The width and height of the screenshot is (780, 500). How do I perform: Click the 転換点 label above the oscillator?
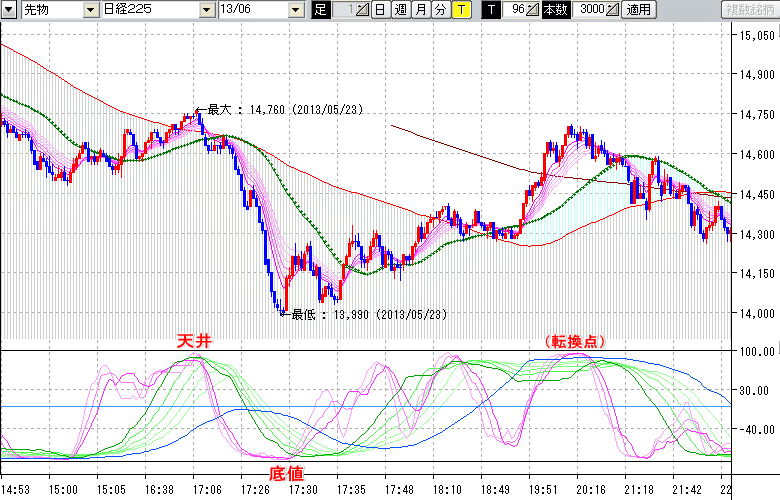click(x=576, y=341)
